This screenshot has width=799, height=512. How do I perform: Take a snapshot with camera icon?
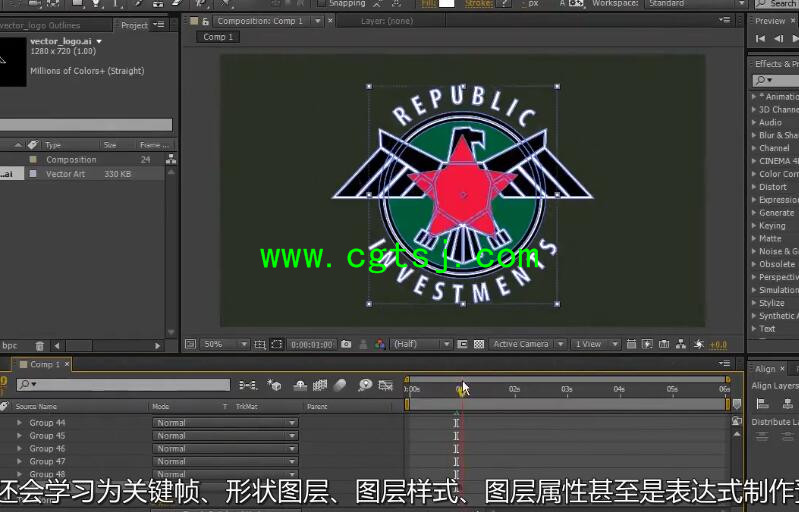click(346, 344)
